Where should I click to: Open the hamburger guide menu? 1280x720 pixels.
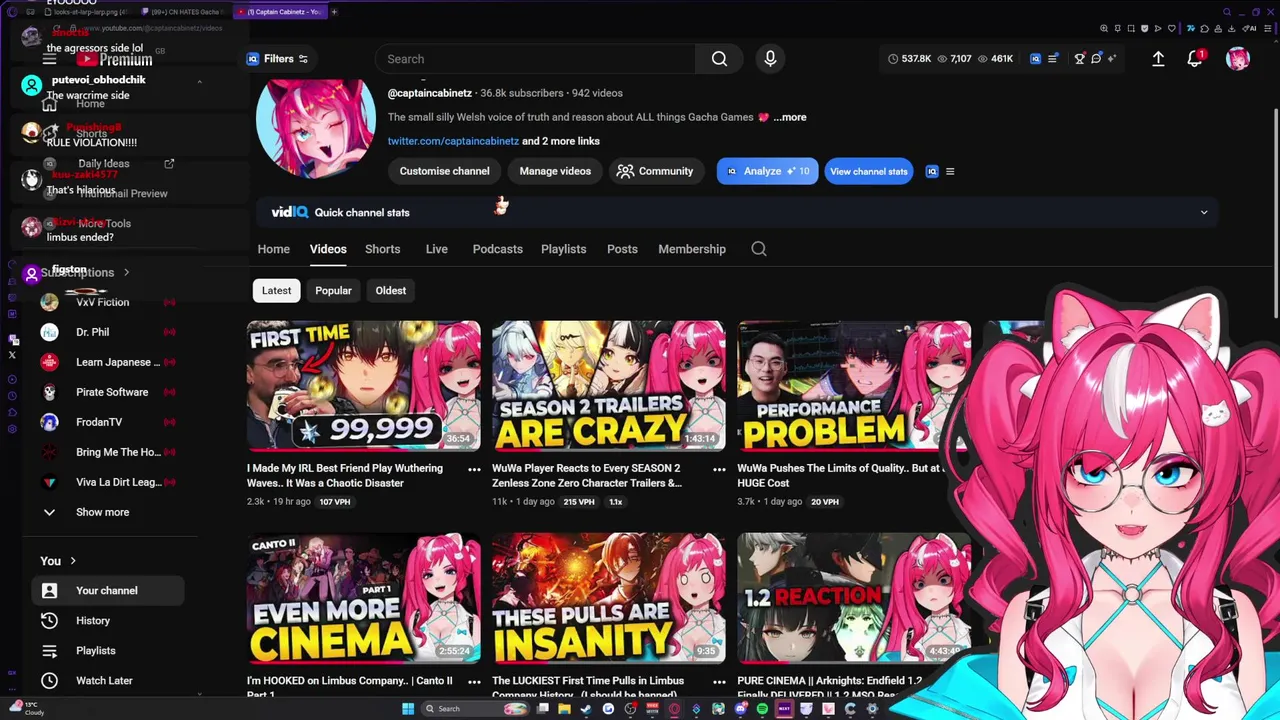coord(49,59)
